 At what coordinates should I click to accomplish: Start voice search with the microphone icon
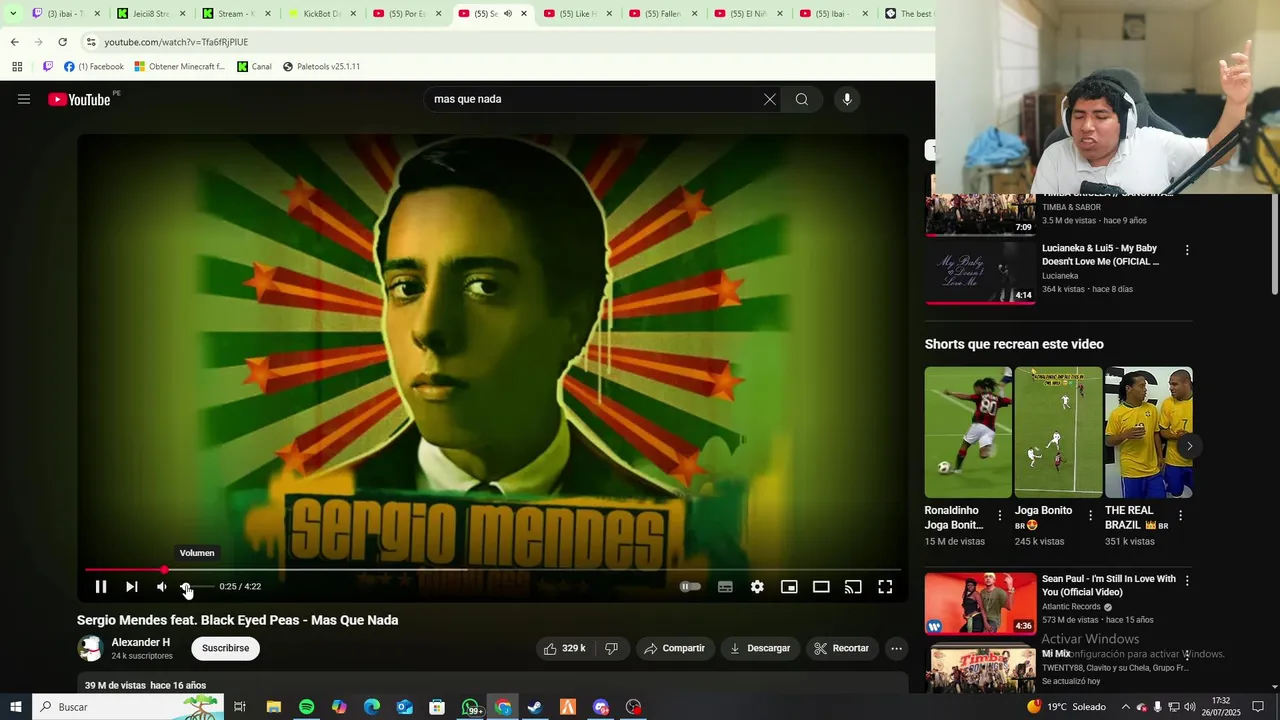[847, 99]
